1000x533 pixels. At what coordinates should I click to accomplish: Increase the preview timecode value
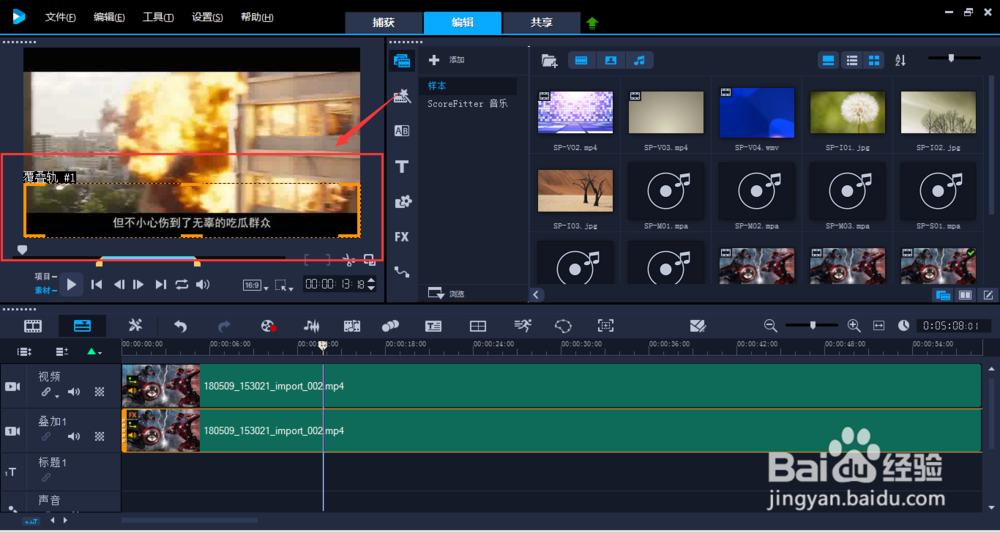[372, 281]
